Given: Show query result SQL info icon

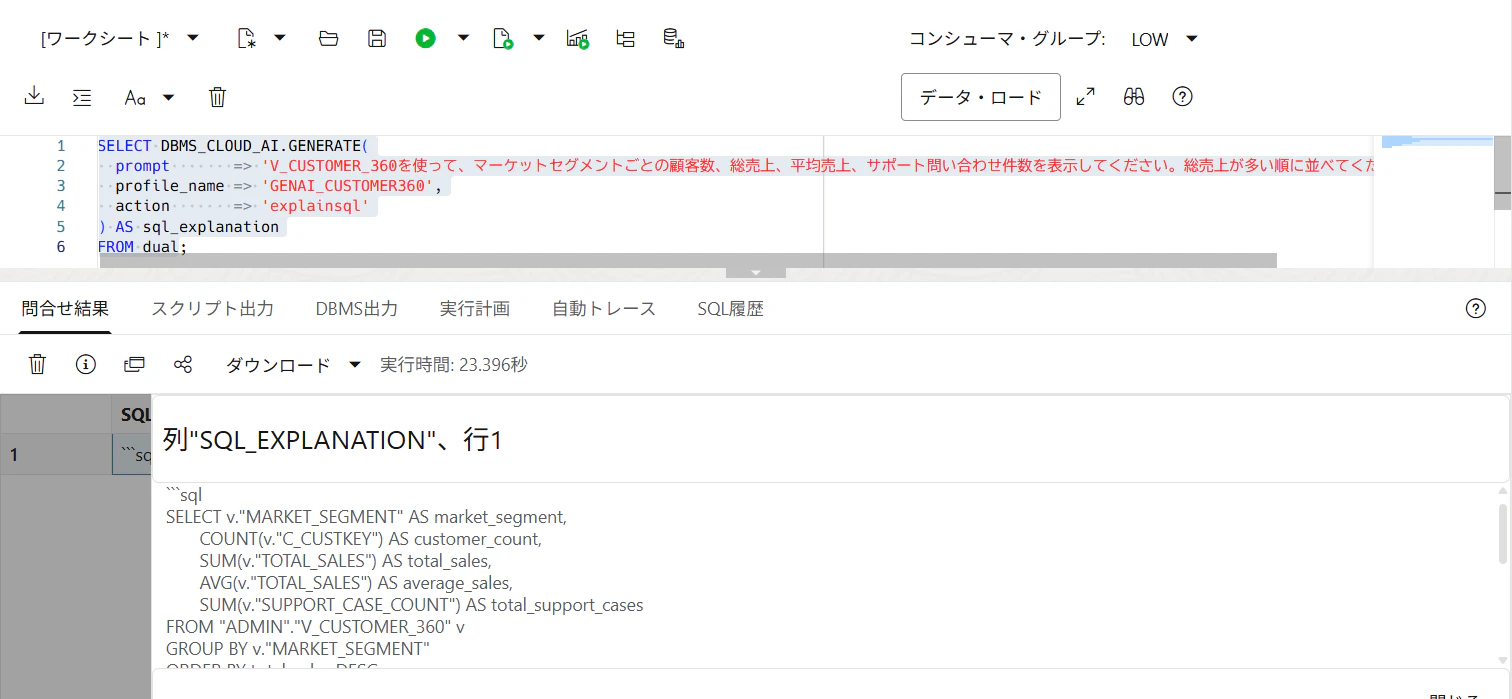Looking at the screenshot, I should pyautogui.click(x=86, y=364).
